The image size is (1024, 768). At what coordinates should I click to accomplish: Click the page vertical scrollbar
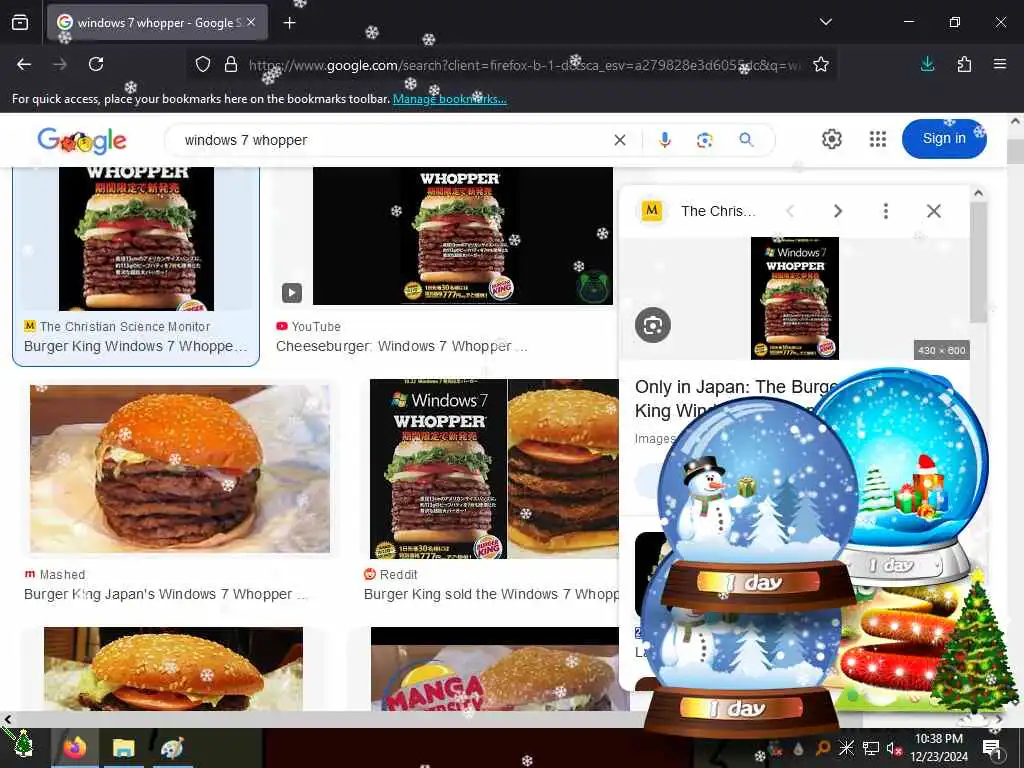[x=1016, y=152]
